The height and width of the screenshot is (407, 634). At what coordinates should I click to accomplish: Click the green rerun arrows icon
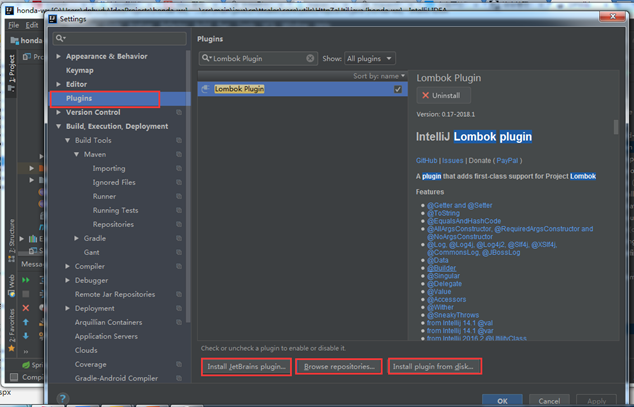click(26, 280)
